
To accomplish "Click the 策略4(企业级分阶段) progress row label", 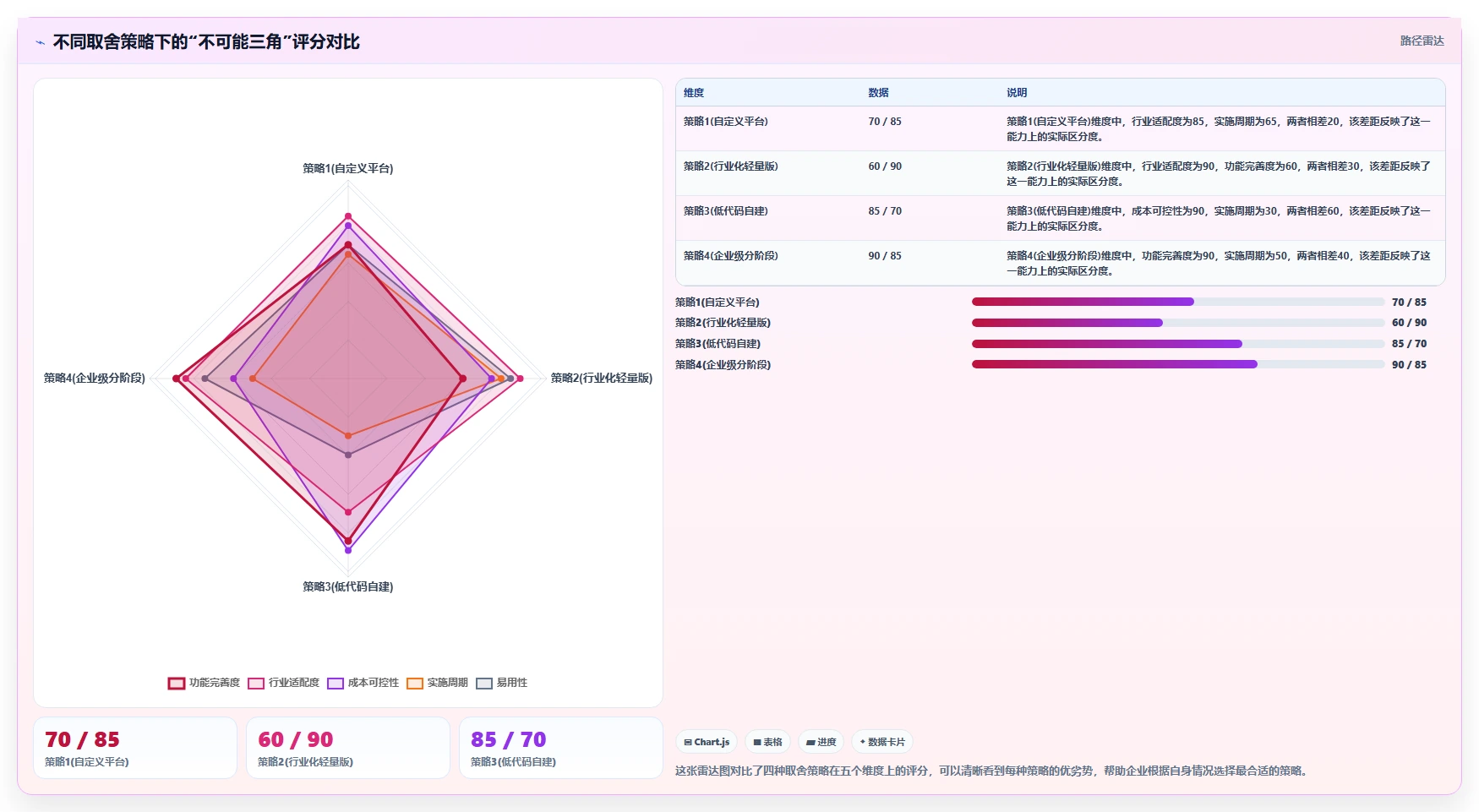I will coord(723,365).
